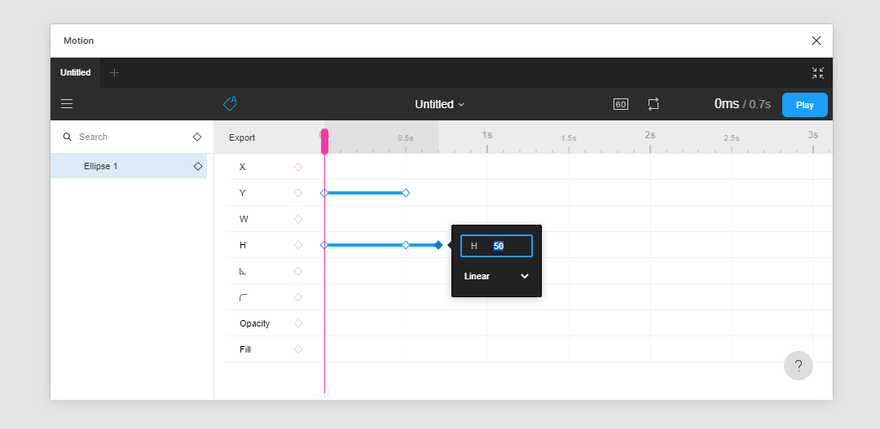Open the hamburger menu icon
Image resolution: width=880 pixels, height=429 pixels.
tap(67, 104)
